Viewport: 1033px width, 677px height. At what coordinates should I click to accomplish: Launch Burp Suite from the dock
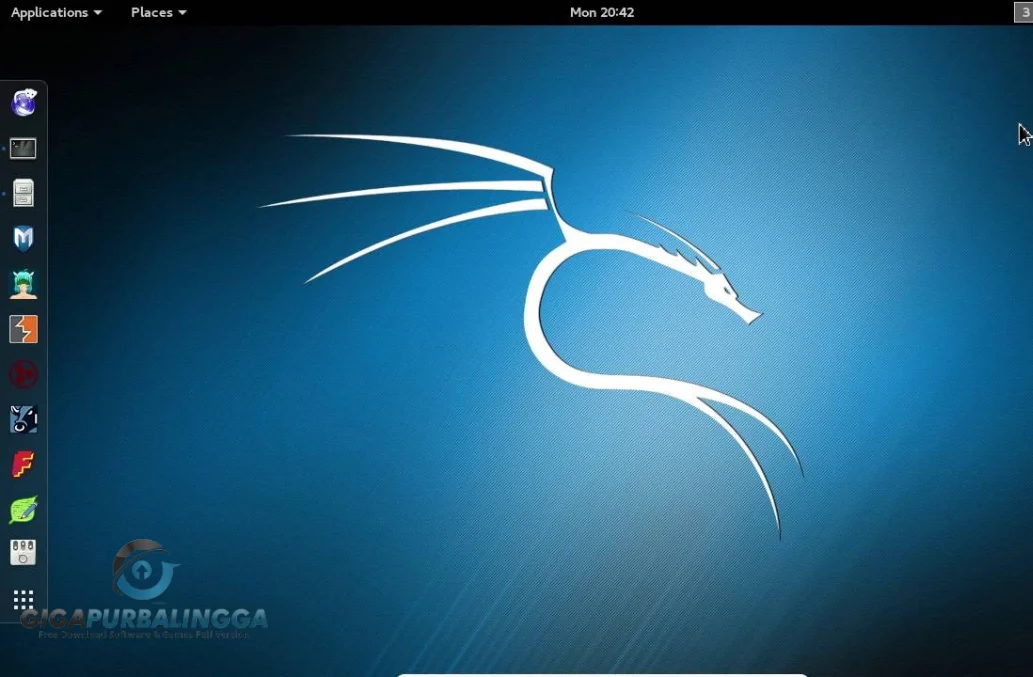point(22,328)
